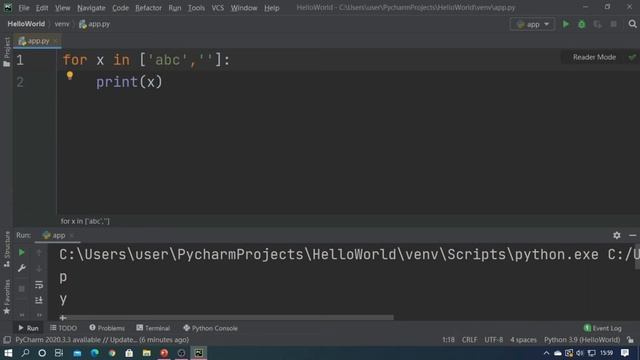This screenshot has width=640, height=360.
Task: Click the Down the Stack Trace arrow
Action: (39, 269)
